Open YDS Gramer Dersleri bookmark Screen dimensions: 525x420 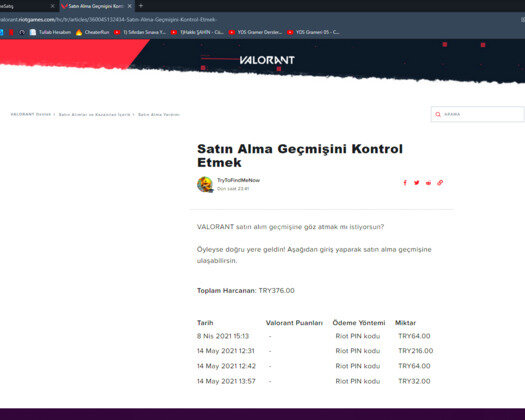255,32
